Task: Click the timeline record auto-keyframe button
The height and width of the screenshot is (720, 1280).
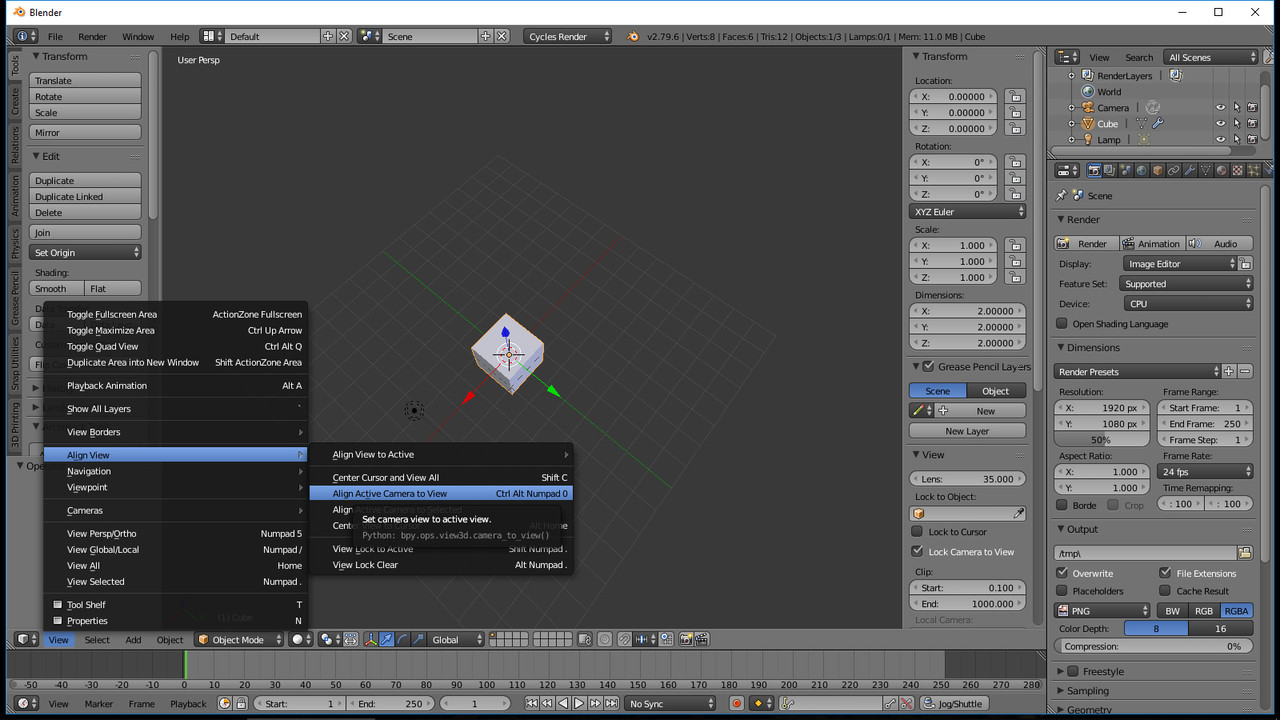Action: (736, 704)
